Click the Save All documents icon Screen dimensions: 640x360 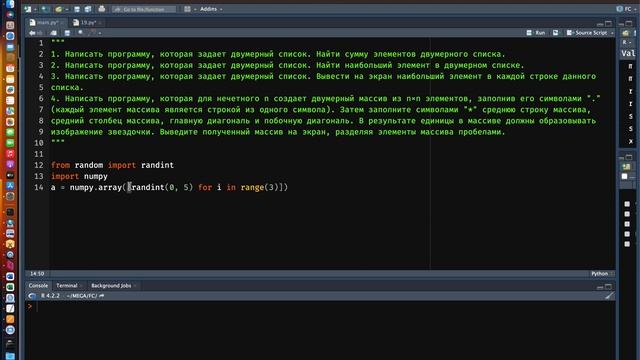88,9
